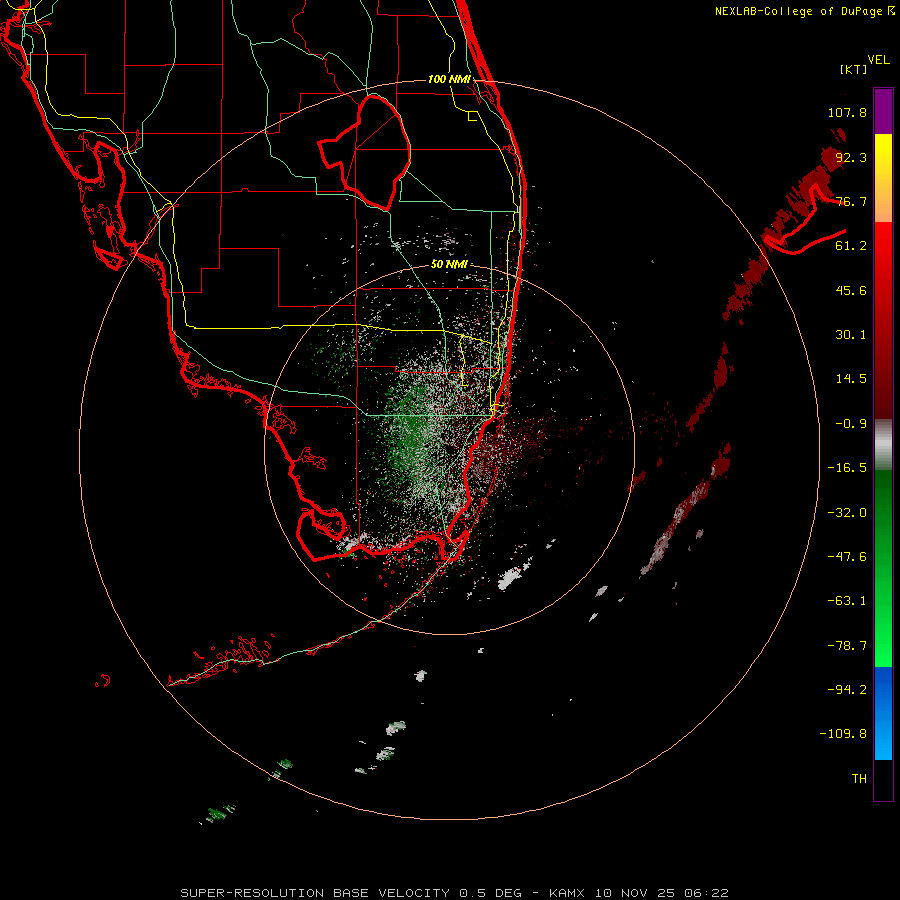Select the 45.6 scale value

(851, 290)
